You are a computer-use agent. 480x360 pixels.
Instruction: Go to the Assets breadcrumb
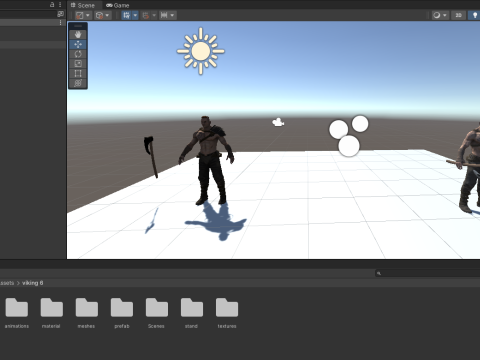pos(7,283)
